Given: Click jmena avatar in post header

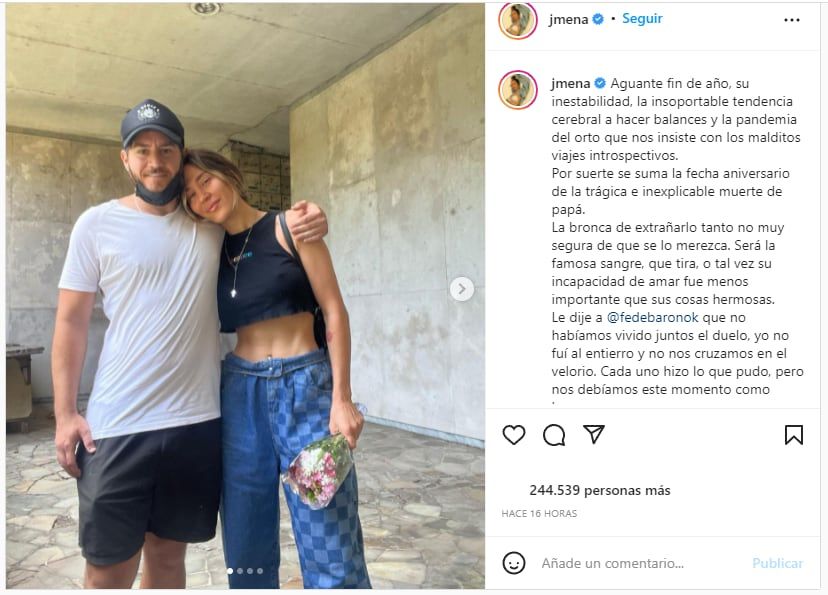Looking at the screenshot, I should (x=518, y=20).
